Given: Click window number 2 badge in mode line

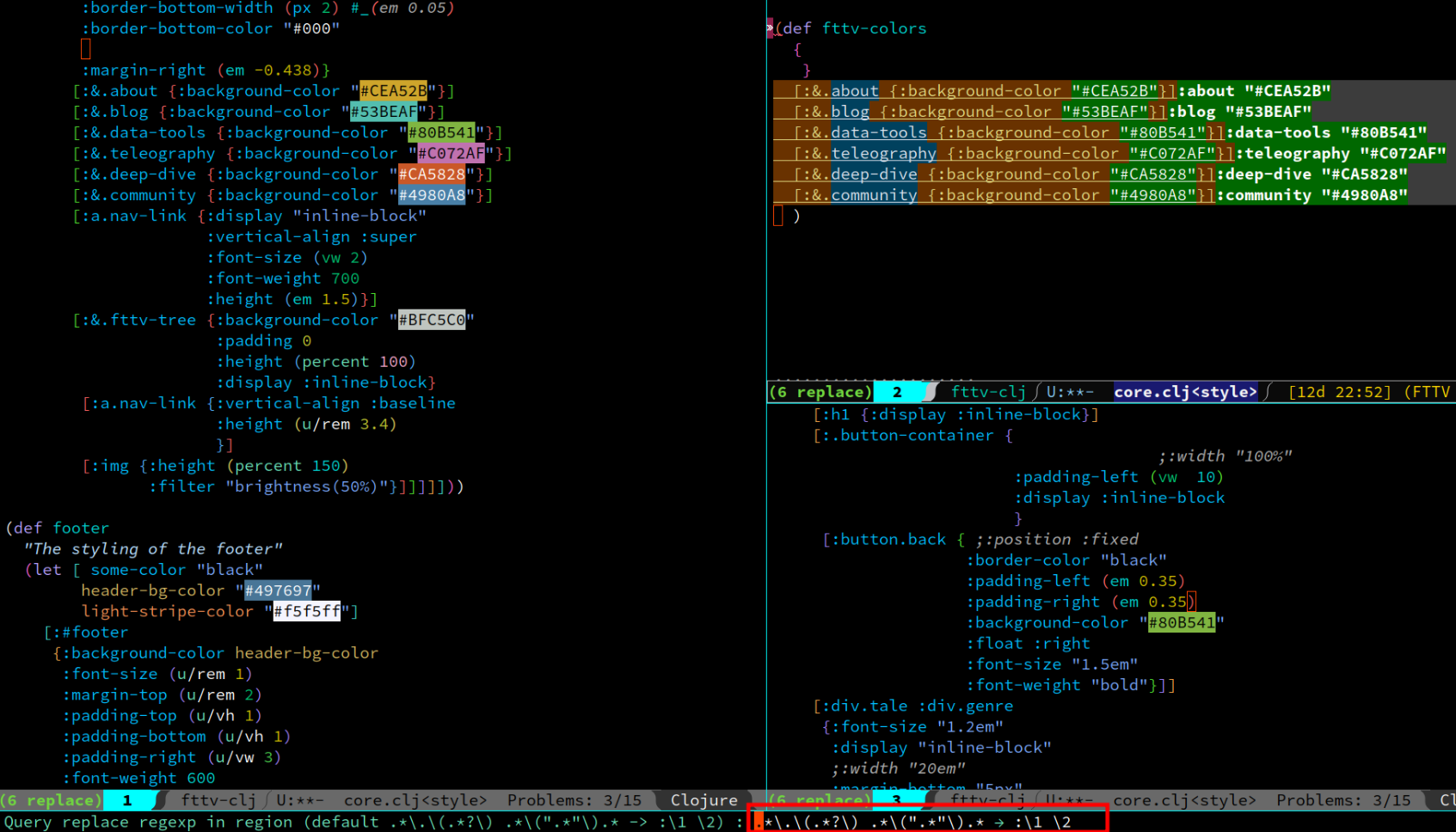Looking at the screenshot, I should click(x=897, y=392).
